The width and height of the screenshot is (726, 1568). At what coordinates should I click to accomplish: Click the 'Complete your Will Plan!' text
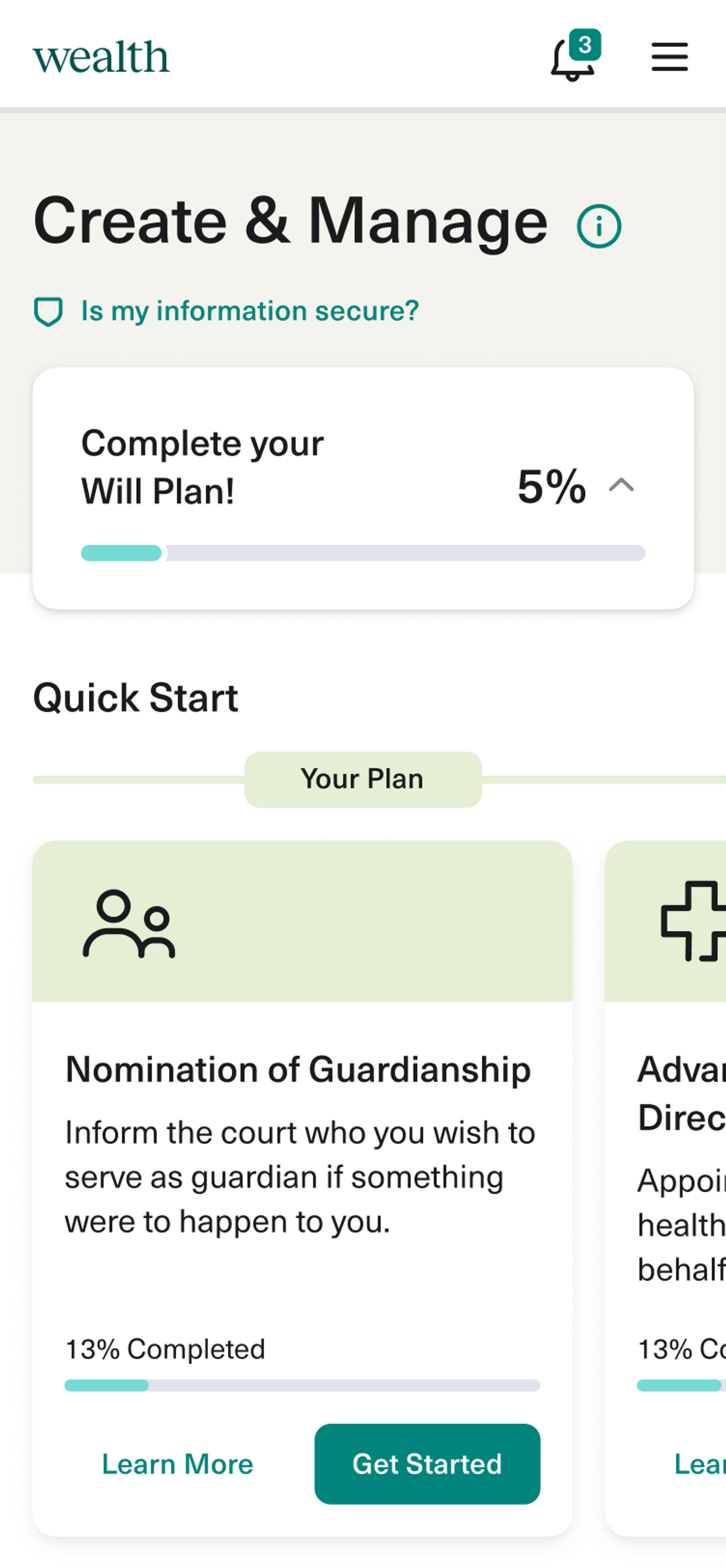click(202, 467)
